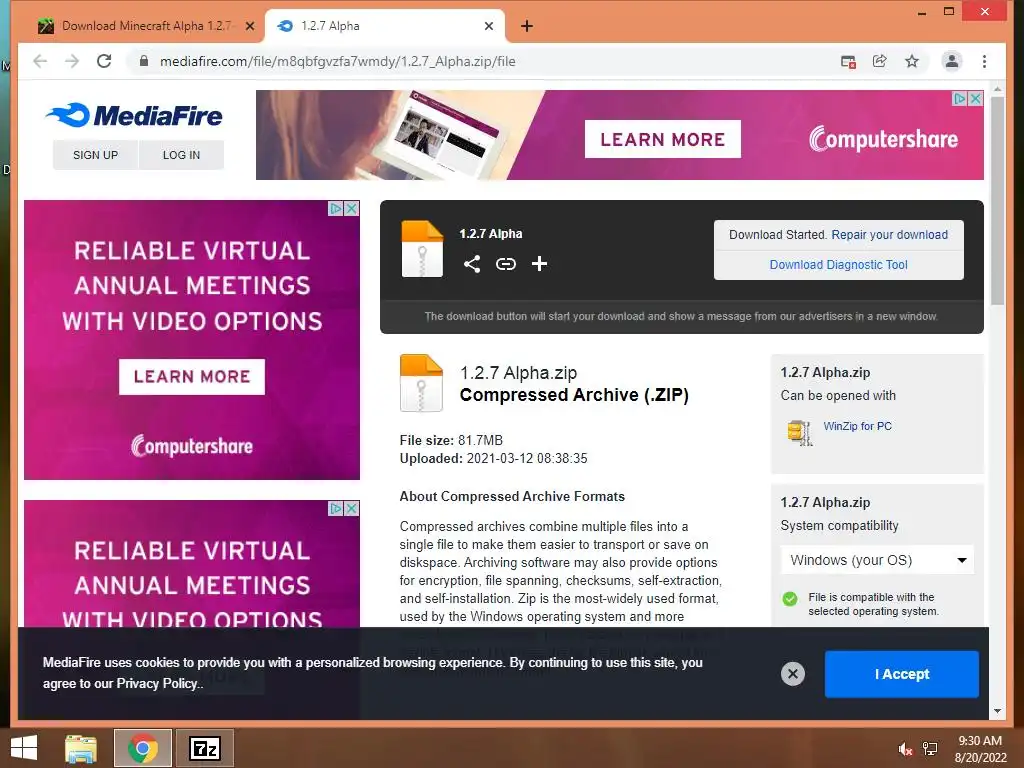The width and height of the screenshot is (1024, 768).
Task: Reload the MediaFire page
Action: click(x=104, y=61)
